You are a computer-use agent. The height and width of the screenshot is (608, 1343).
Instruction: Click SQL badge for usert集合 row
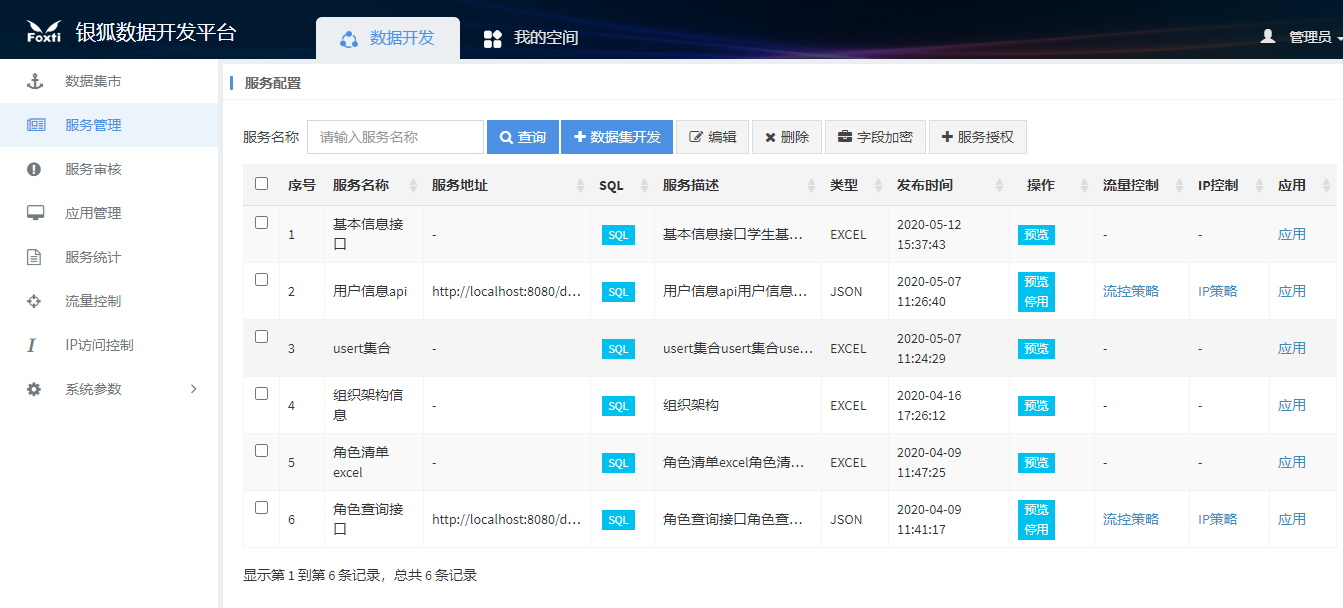[618, 349]
